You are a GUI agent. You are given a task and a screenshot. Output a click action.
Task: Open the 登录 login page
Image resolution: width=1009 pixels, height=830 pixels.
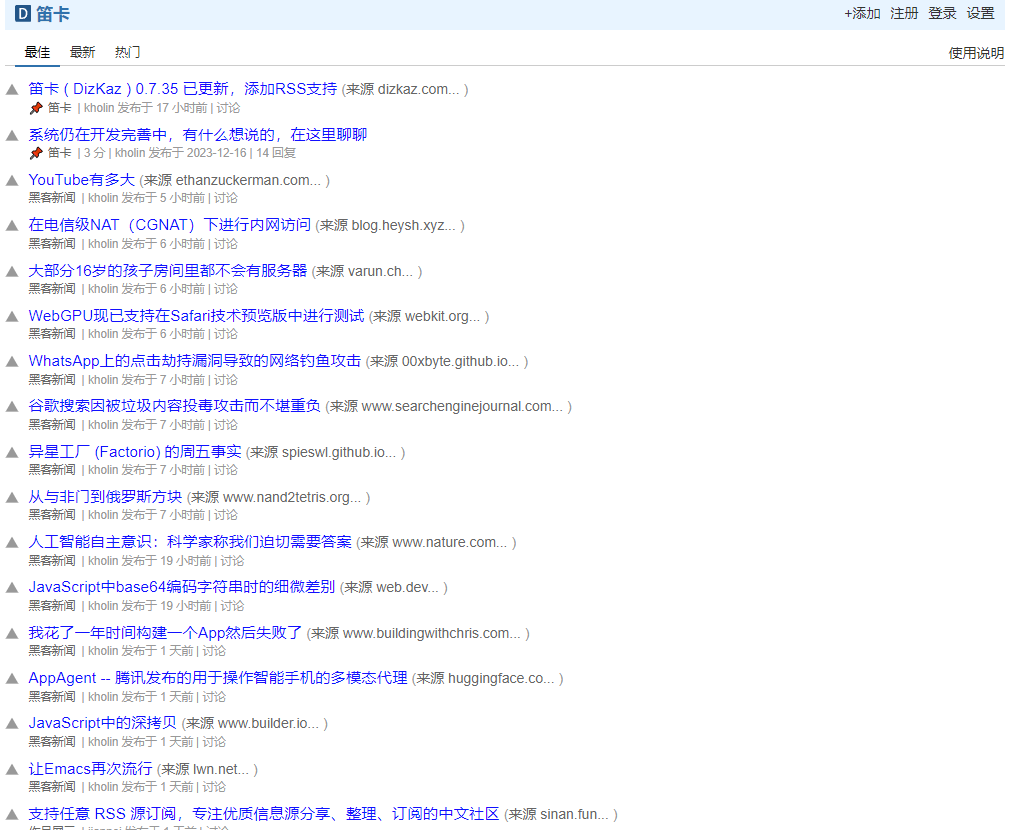tap(941, 13)
